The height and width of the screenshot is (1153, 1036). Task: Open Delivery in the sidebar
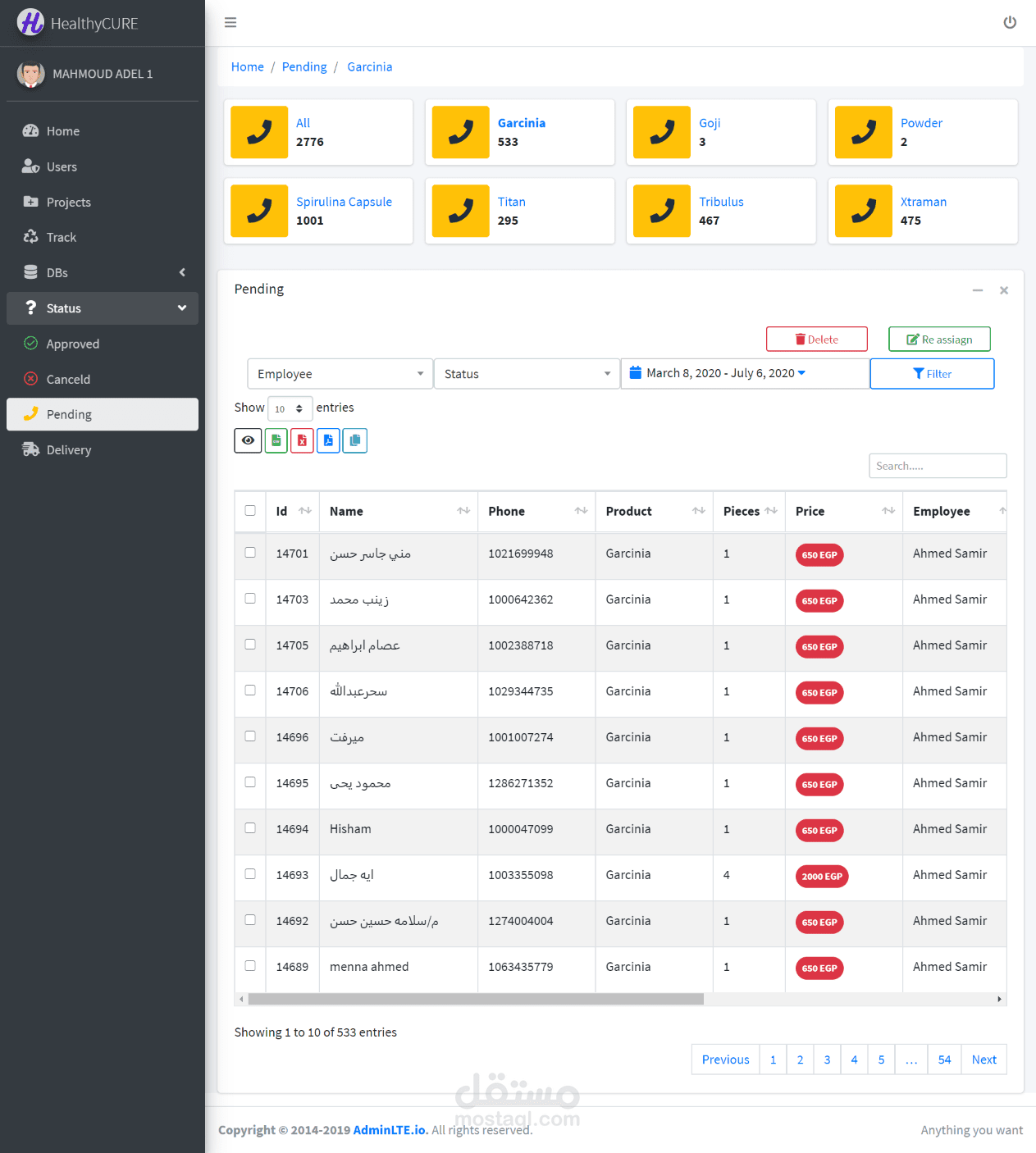tap(103, 449)
